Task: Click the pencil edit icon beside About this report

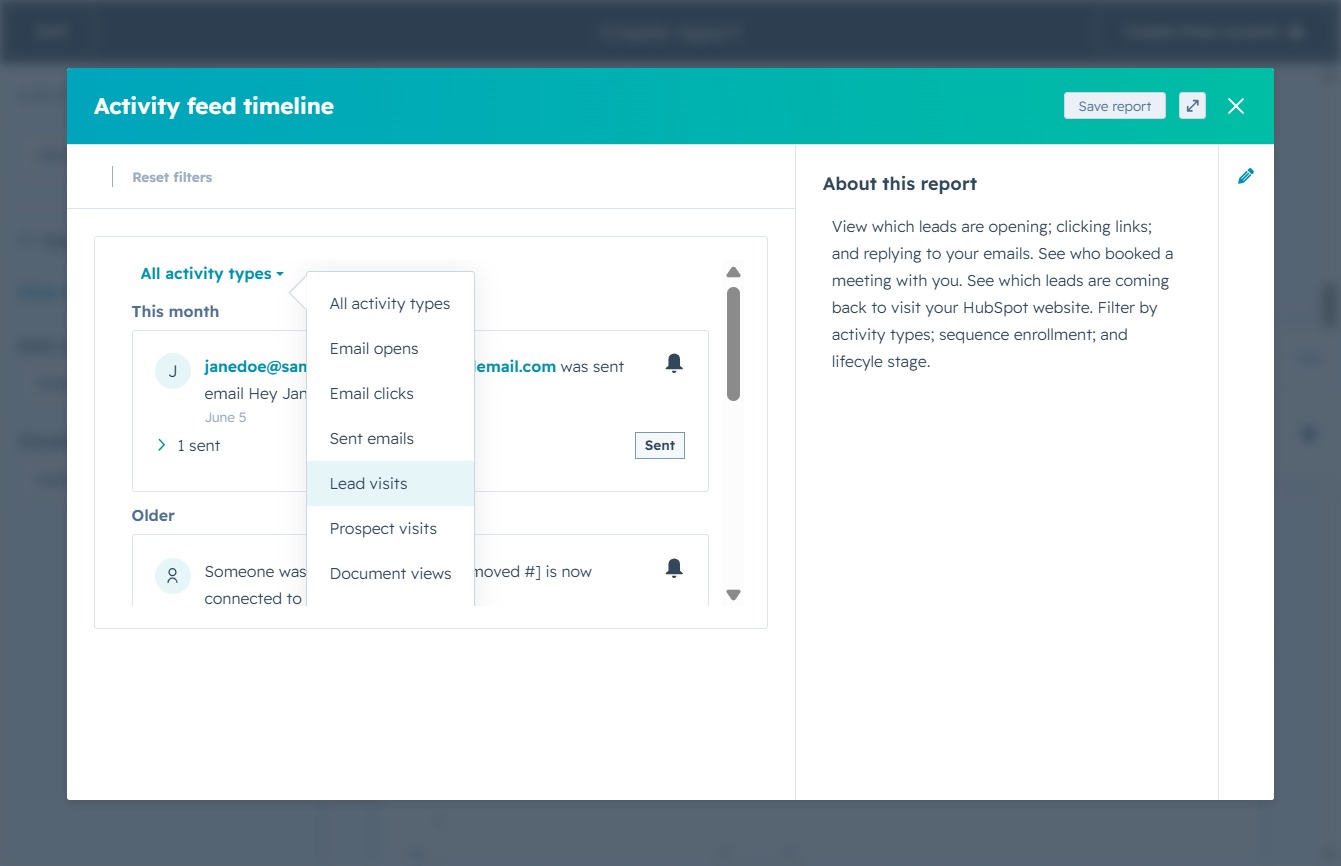Action: point(1246,176)
